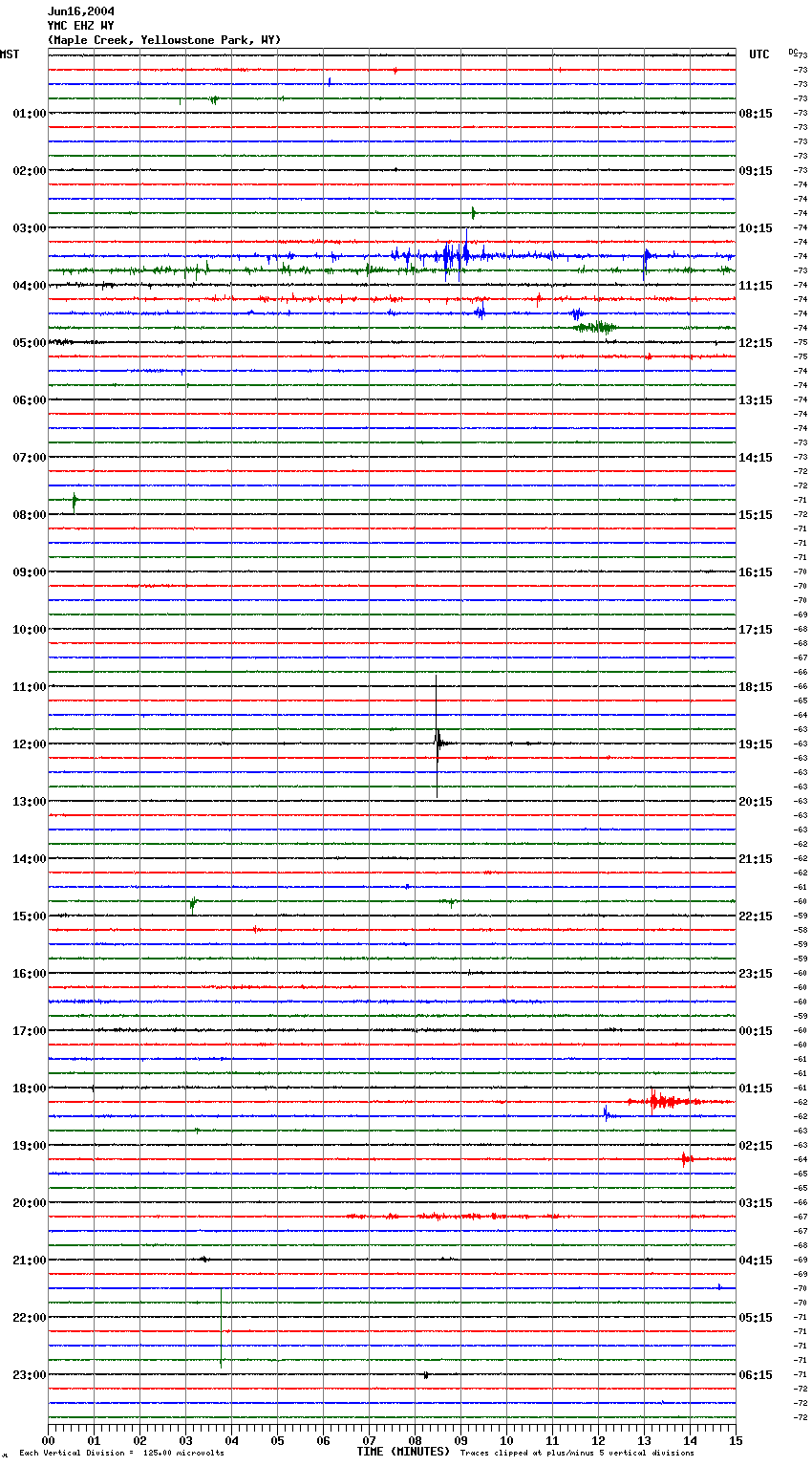Click the bottom minute-axis tick label "14"
Screen dimensions: 812x1466
coord(690,1441)
